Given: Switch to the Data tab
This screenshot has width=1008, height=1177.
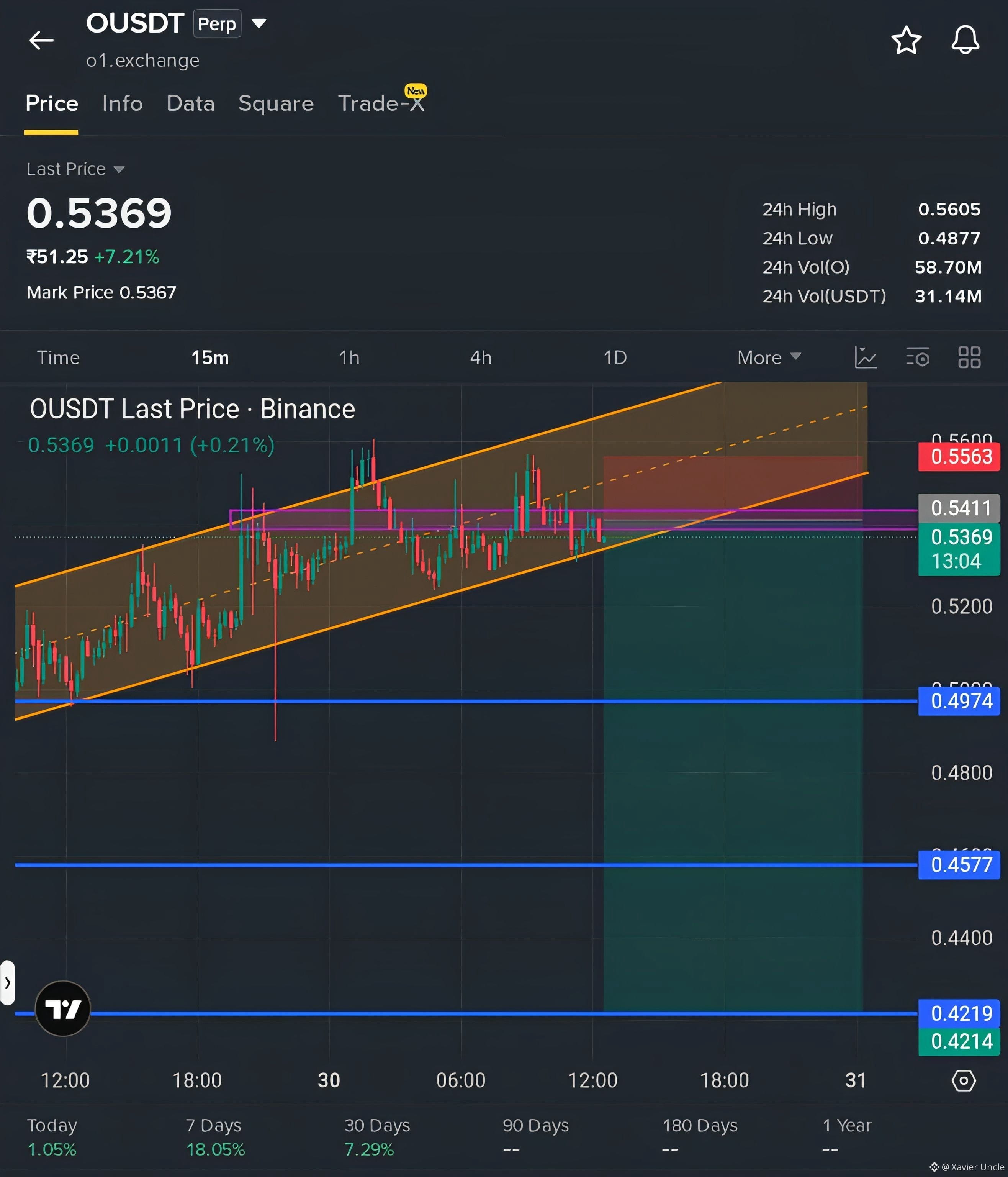Looking at the screenshot, I should [191, 103].
